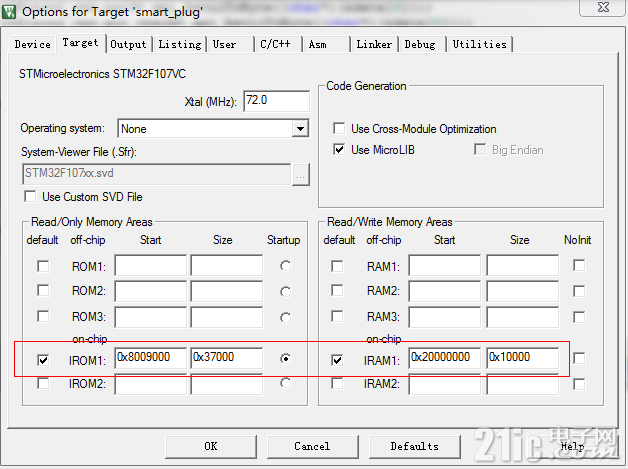Viewport: 628px width, 469px height.
Task: Click the RAM3 Start field
Action: pyautogui.click(x=445, y=317)
